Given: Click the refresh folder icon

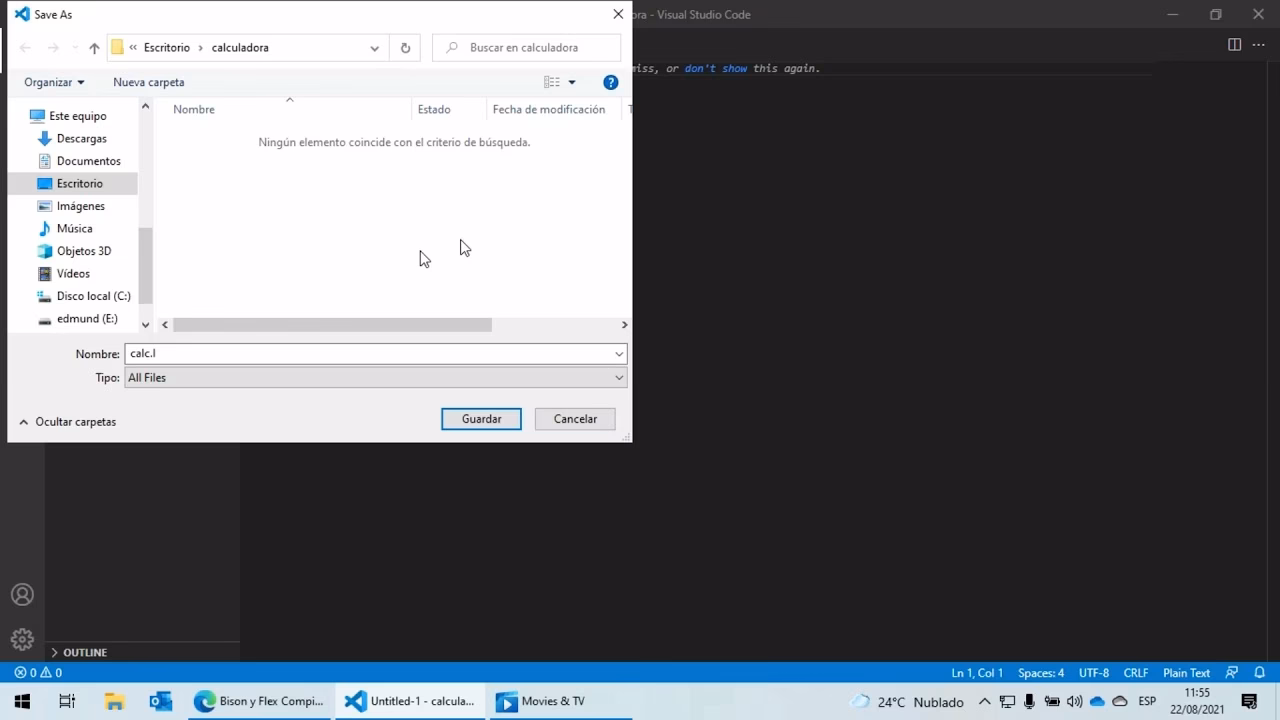Looking at the screenshot, I should click(405, 48).
